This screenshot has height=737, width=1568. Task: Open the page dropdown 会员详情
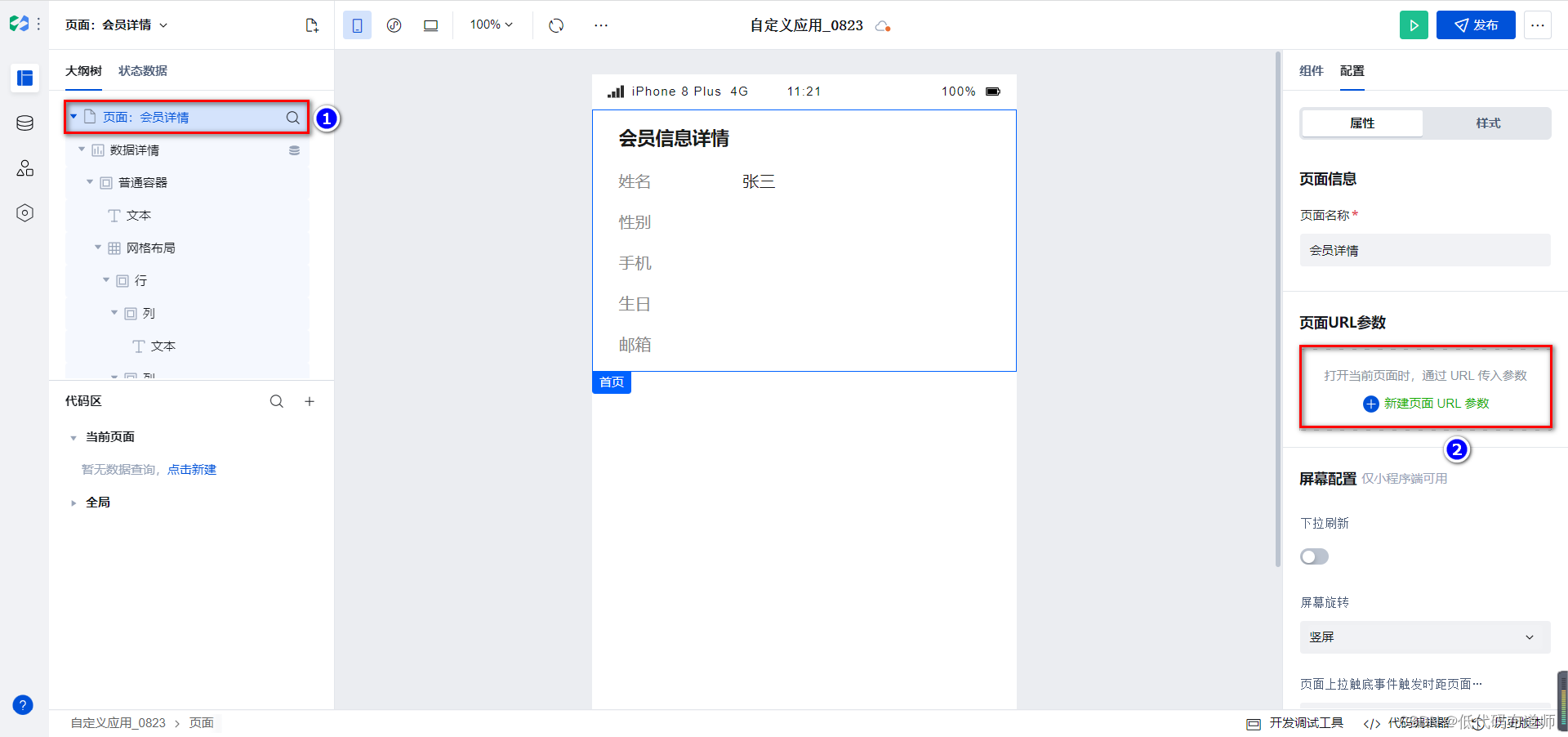pos(117,25)
